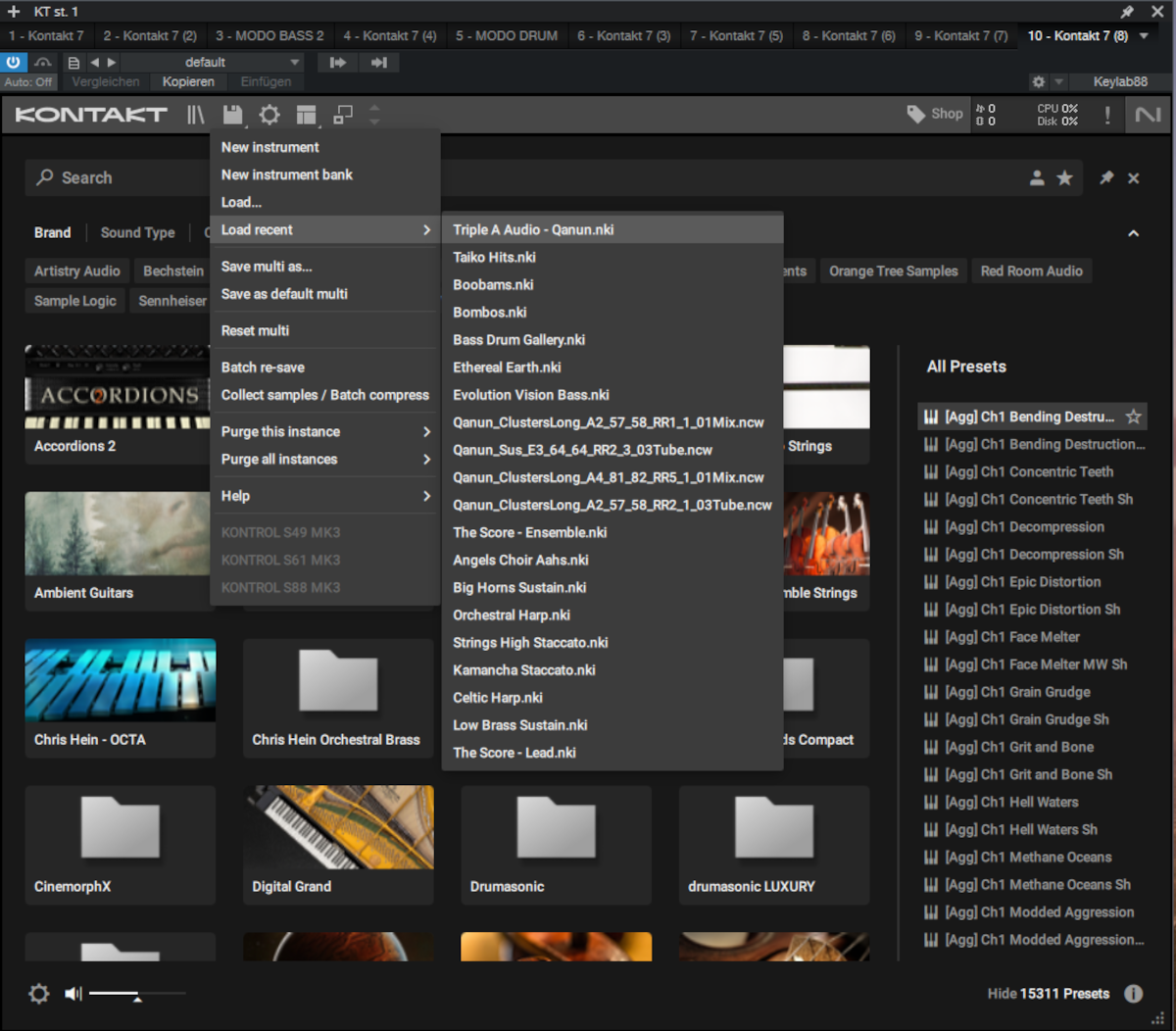Expand Purge all instances submenu

[x=426, y=460]
